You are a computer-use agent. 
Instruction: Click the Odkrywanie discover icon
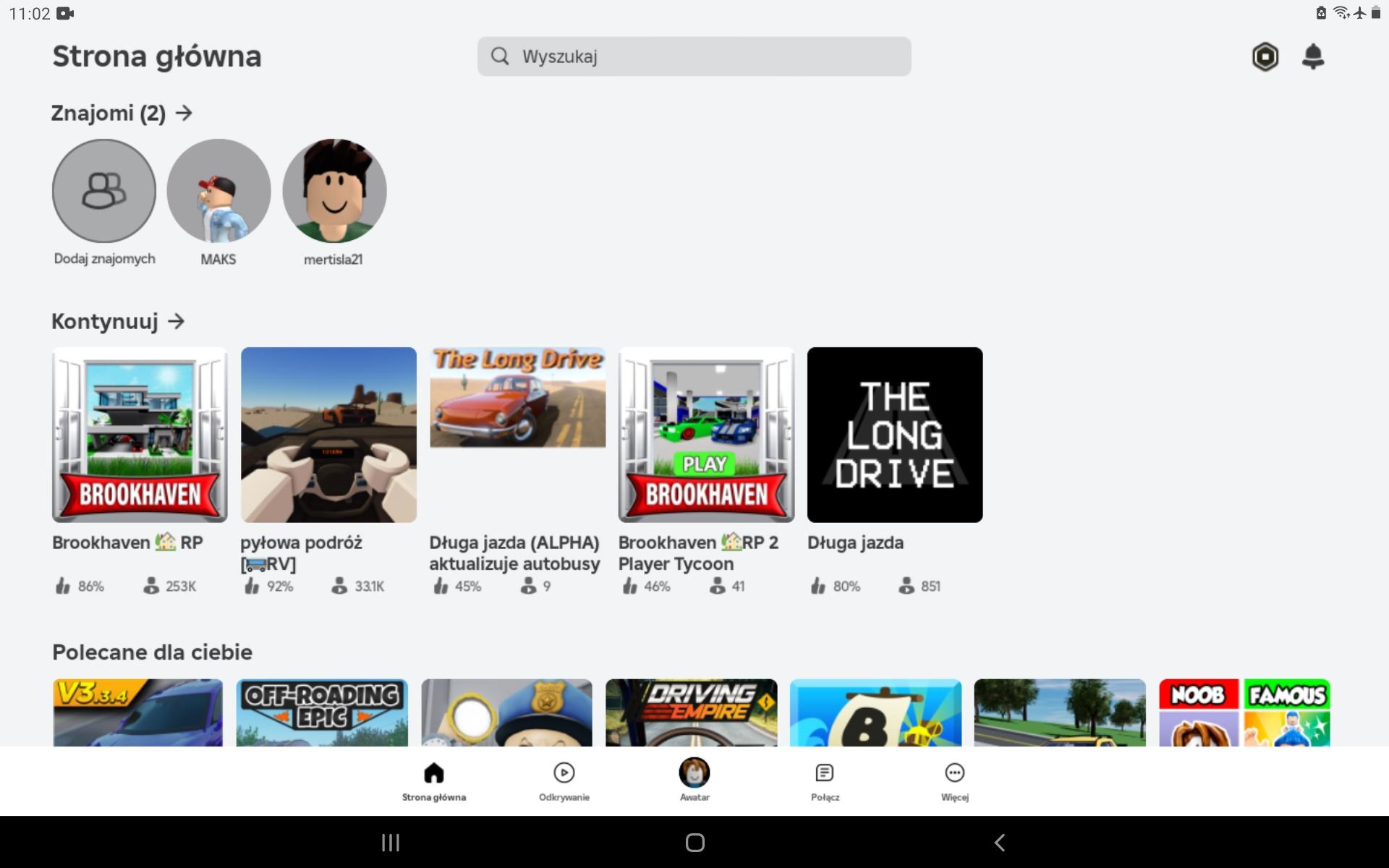564,773
